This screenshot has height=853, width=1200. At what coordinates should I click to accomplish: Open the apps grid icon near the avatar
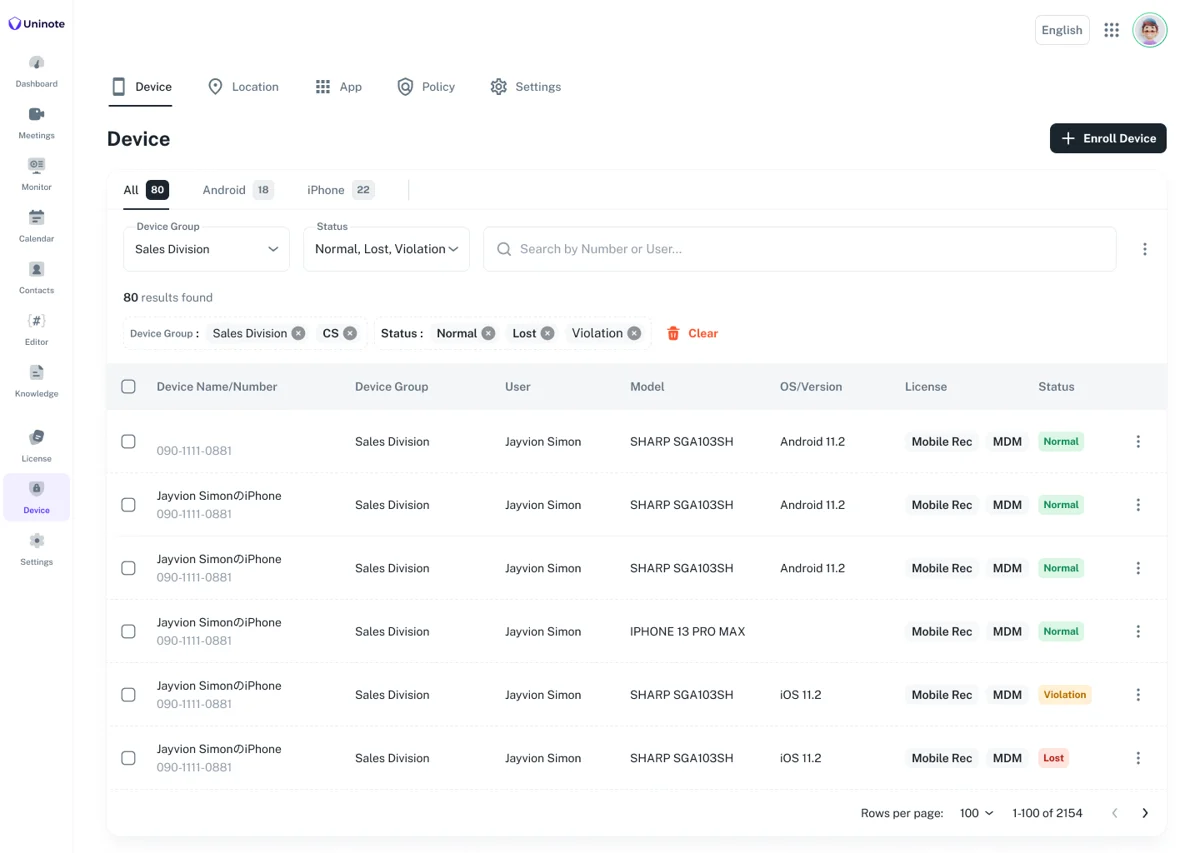point(1111,30)
